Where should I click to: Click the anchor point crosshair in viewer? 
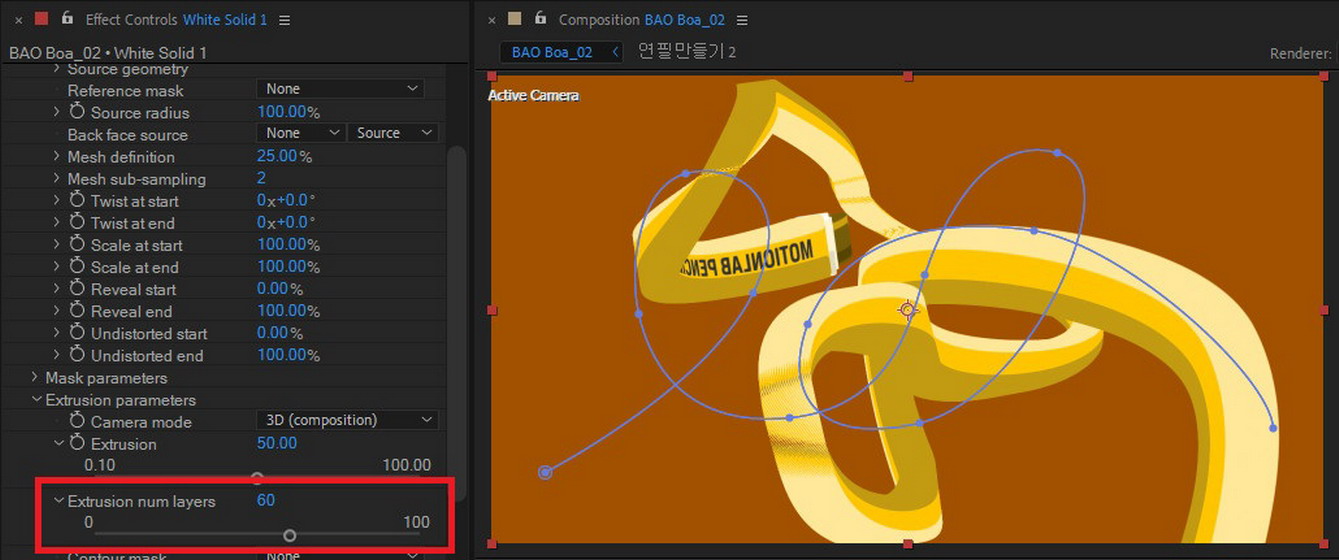pos(908,310)
